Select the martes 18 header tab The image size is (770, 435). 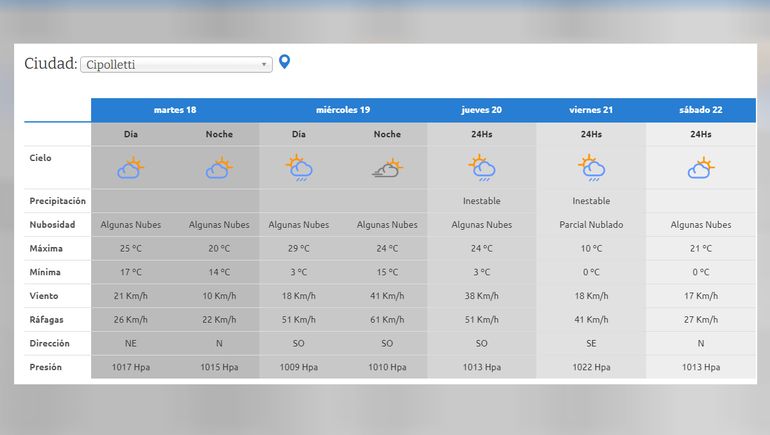[x=175, y=109]
